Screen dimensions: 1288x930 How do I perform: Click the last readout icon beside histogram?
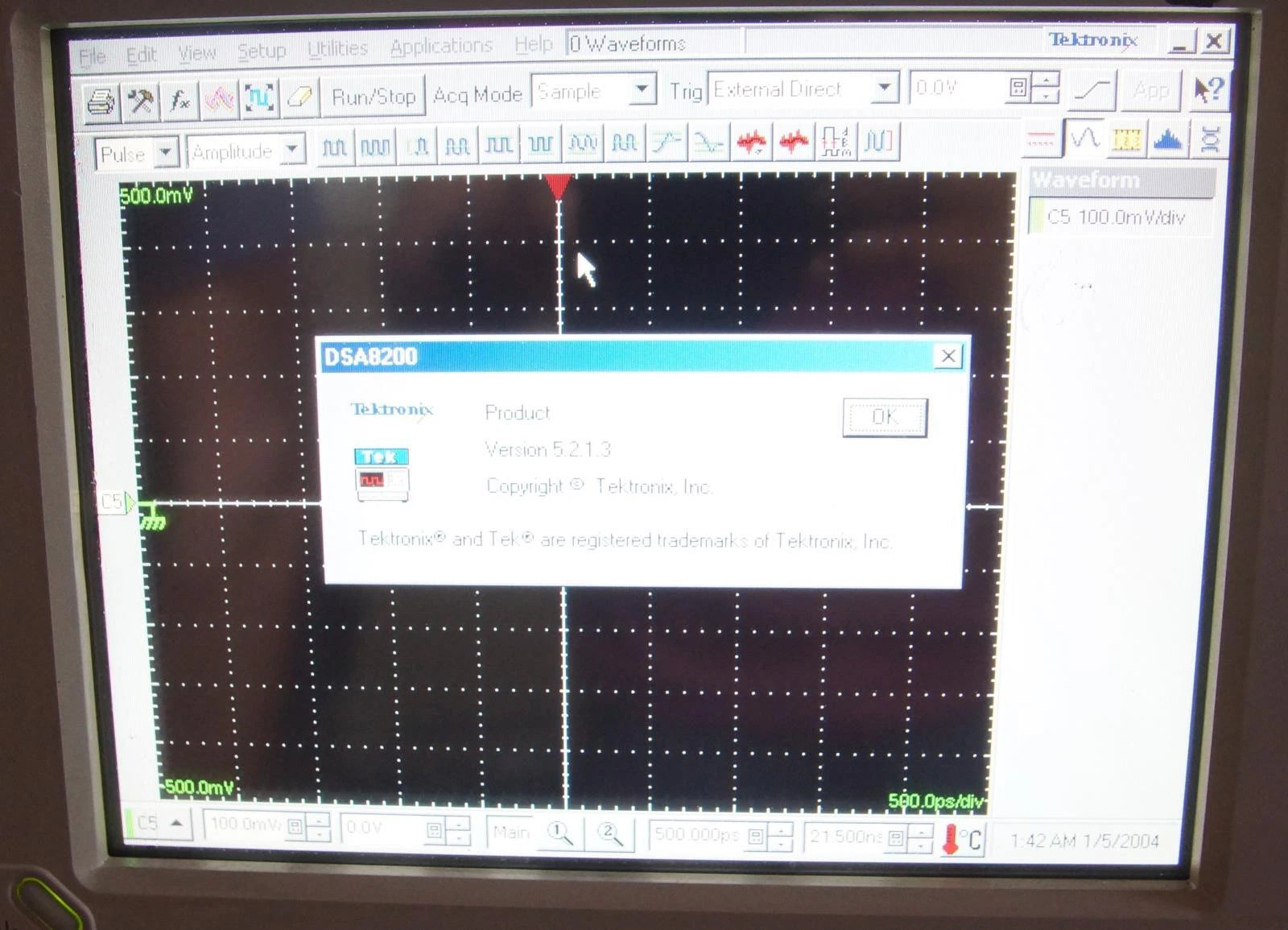[x=1210, y=140]
